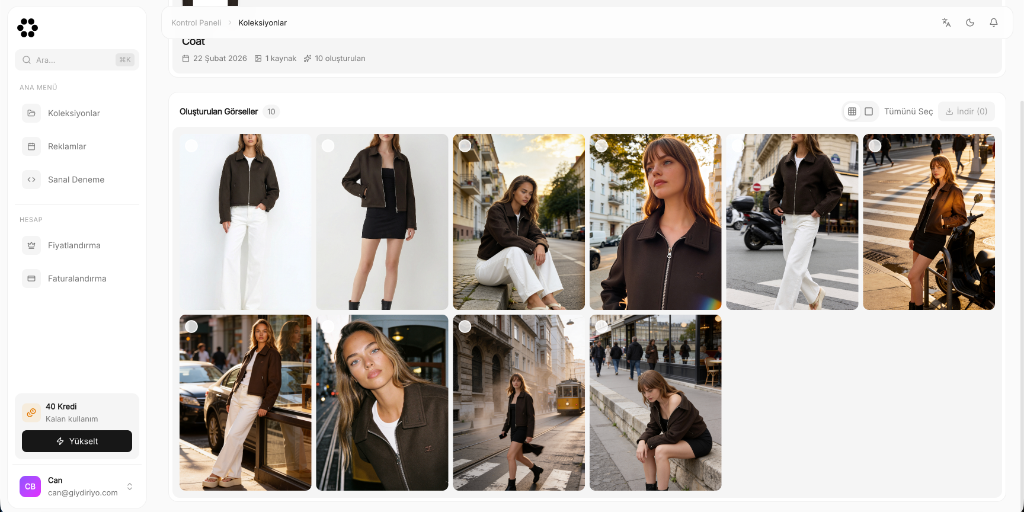This screenshot has width=1024, height=512.
Task: Go to Reklamlar in the sidebar
Action: click(x=67, y=146)
